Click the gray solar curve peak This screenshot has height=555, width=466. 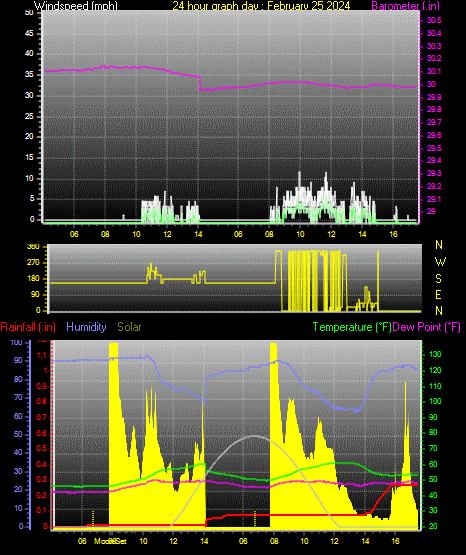(254, 436)
